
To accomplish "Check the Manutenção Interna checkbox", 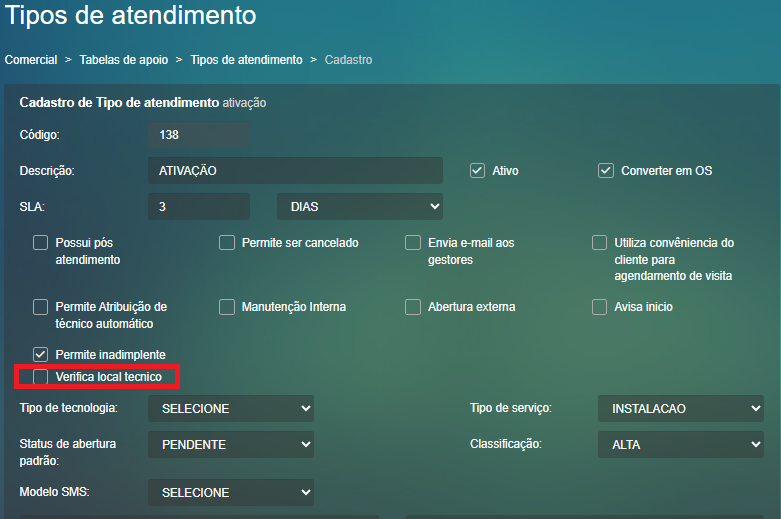I will 227,307.
